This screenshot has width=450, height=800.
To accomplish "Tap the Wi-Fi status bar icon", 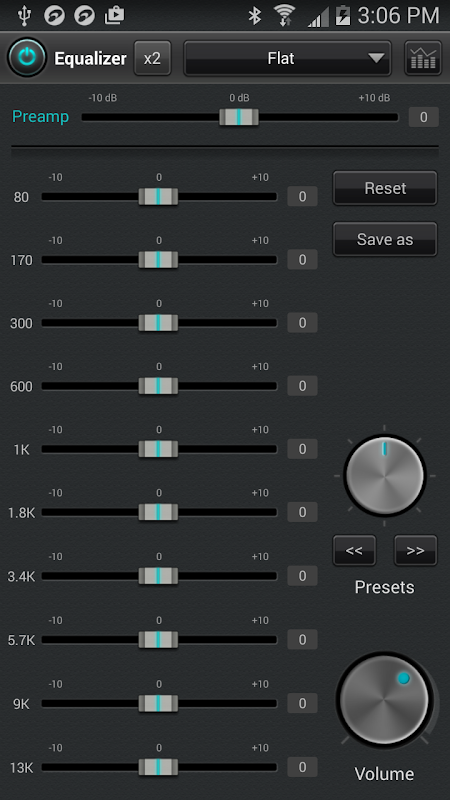I will pyautogui.click(x=285, y=15).
